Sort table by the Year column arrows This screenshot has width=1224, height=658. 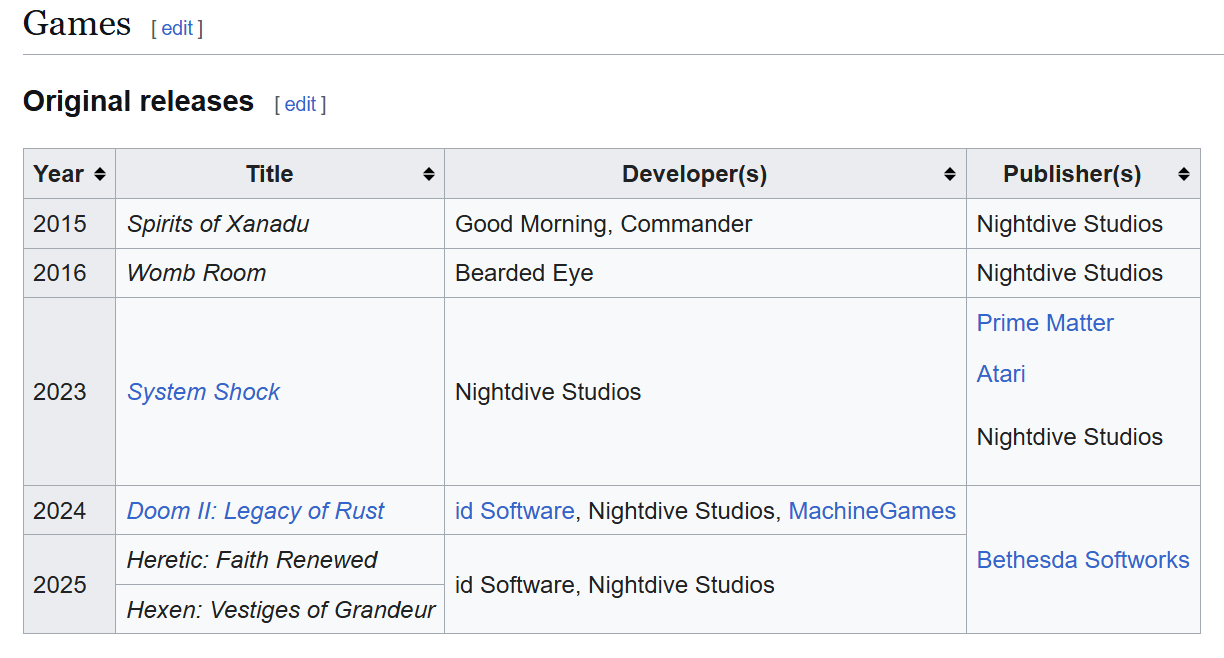click(99, 174)
